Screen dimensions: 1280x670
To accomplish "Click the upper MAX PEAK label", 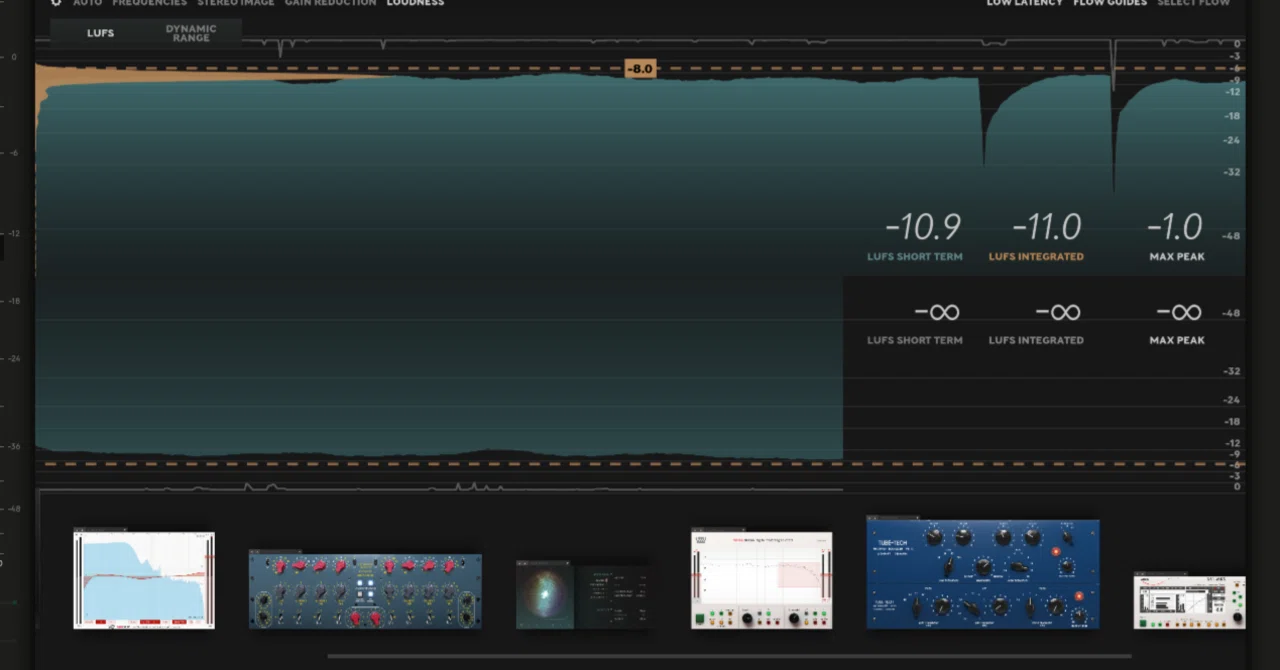I will [1177, 257].
